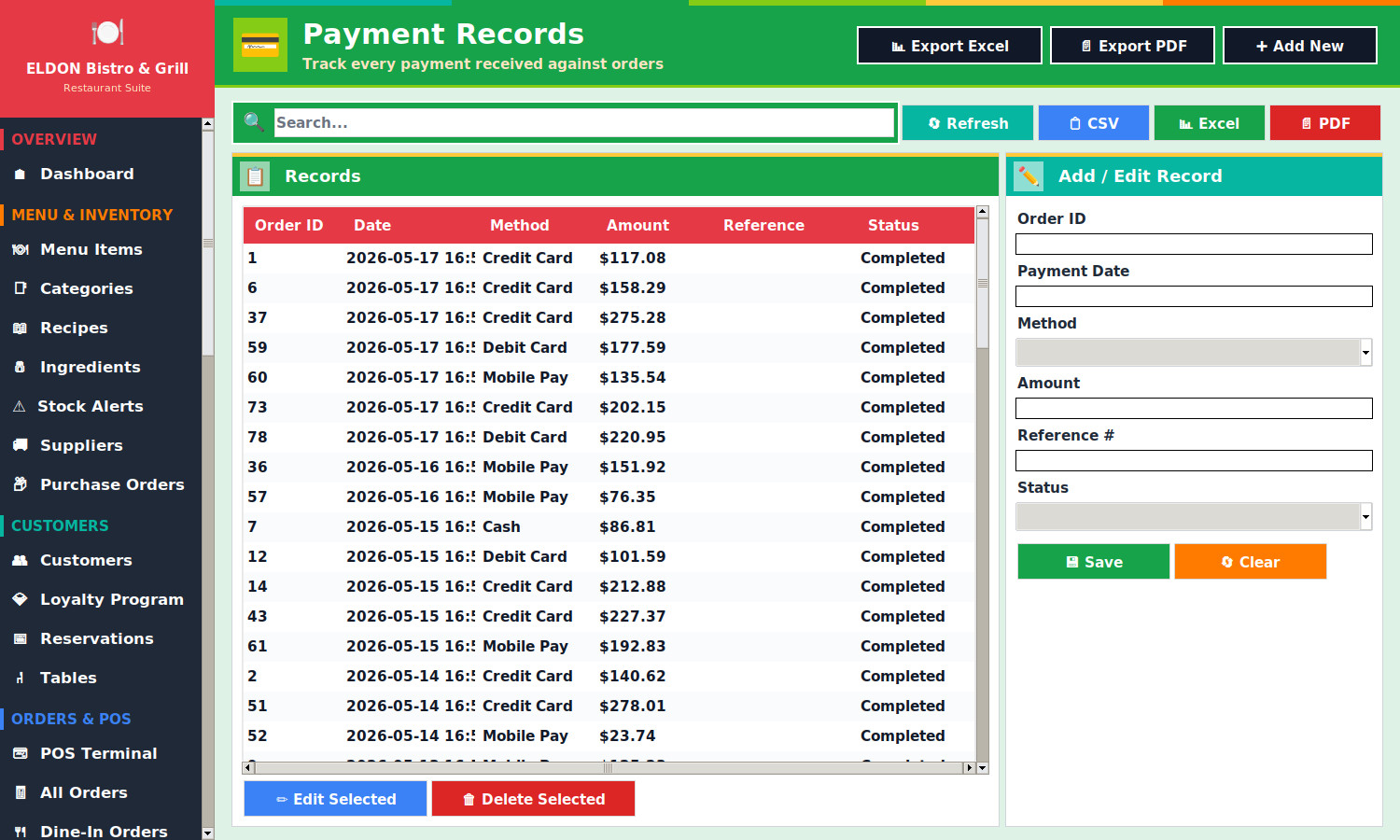Click the clipboard icon in Records header
Screen dimensions: 1400x840
255,176
